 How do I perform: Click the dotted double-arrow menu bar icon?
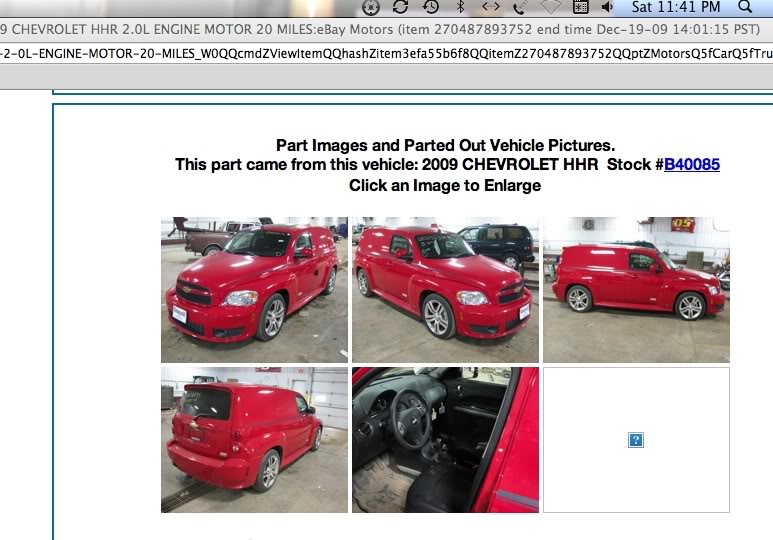point(491,6)
